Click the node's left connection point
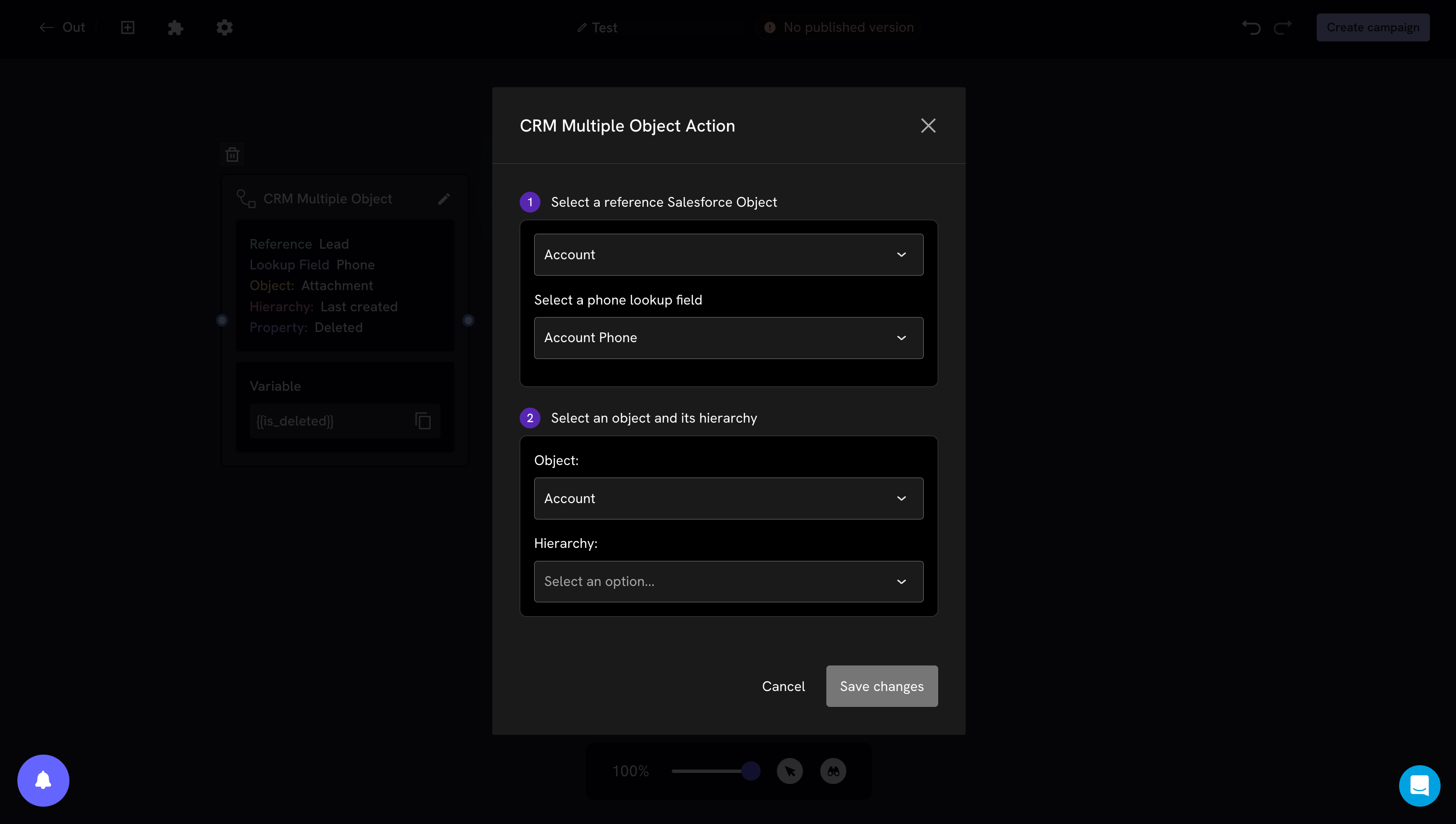The image size is (1456, 824). (222, 320)
